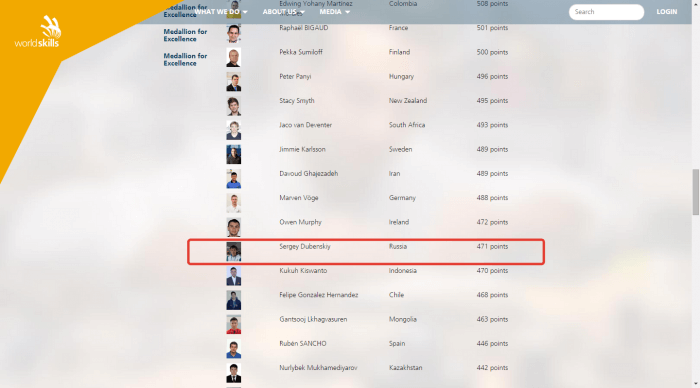Open Raphaël BIGAUD's profile photo
This screenshot has height=388, width=700.
pyautogui.click(x=233, y=33)
